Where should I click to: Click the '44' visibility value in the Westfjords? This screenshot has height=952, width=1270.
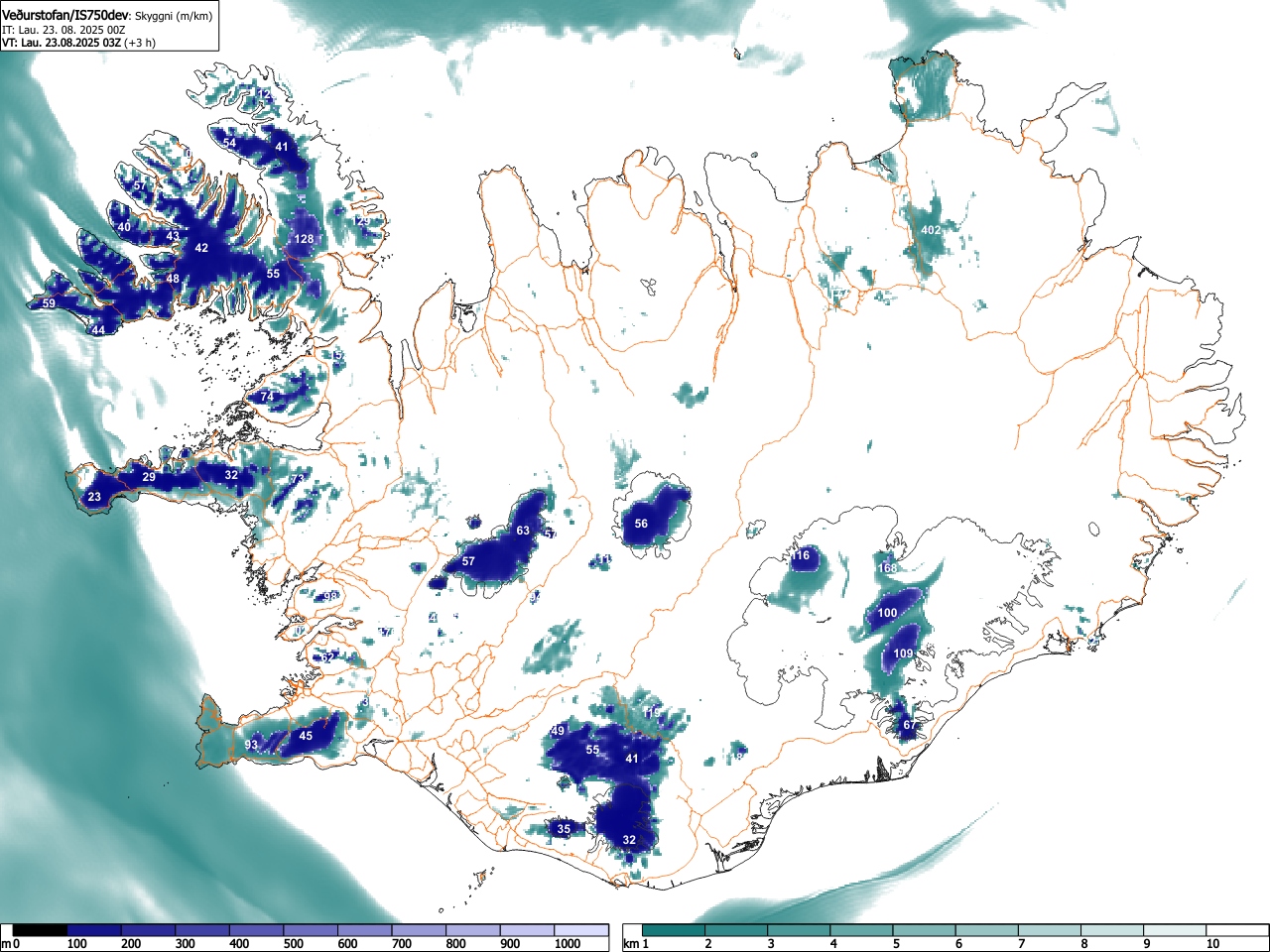[98, 330]
